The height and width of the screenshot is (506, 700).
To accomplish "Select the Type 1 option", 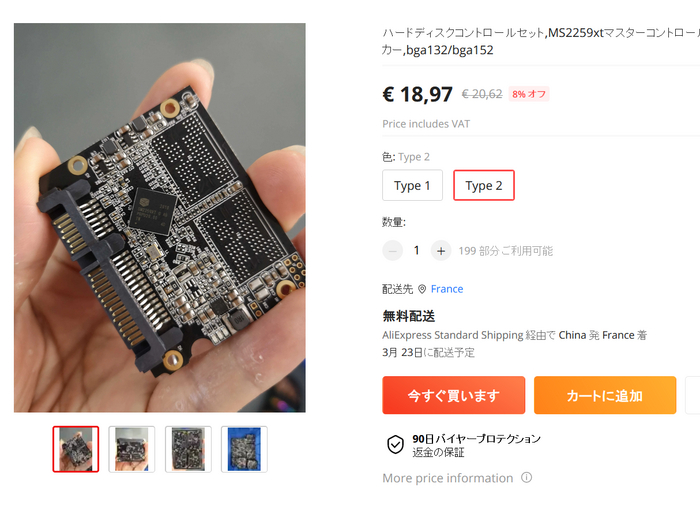I will point(412,185).
